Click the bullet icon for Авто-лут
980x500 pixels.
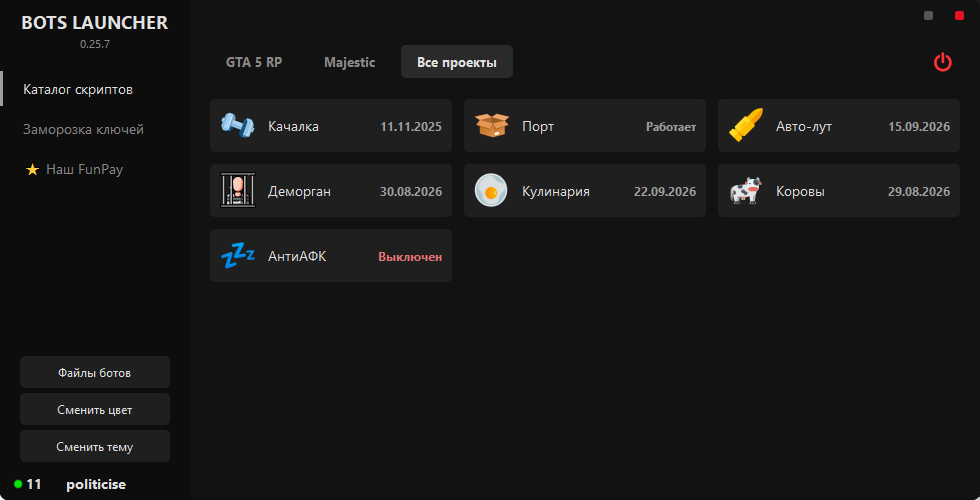click(745, 126)
